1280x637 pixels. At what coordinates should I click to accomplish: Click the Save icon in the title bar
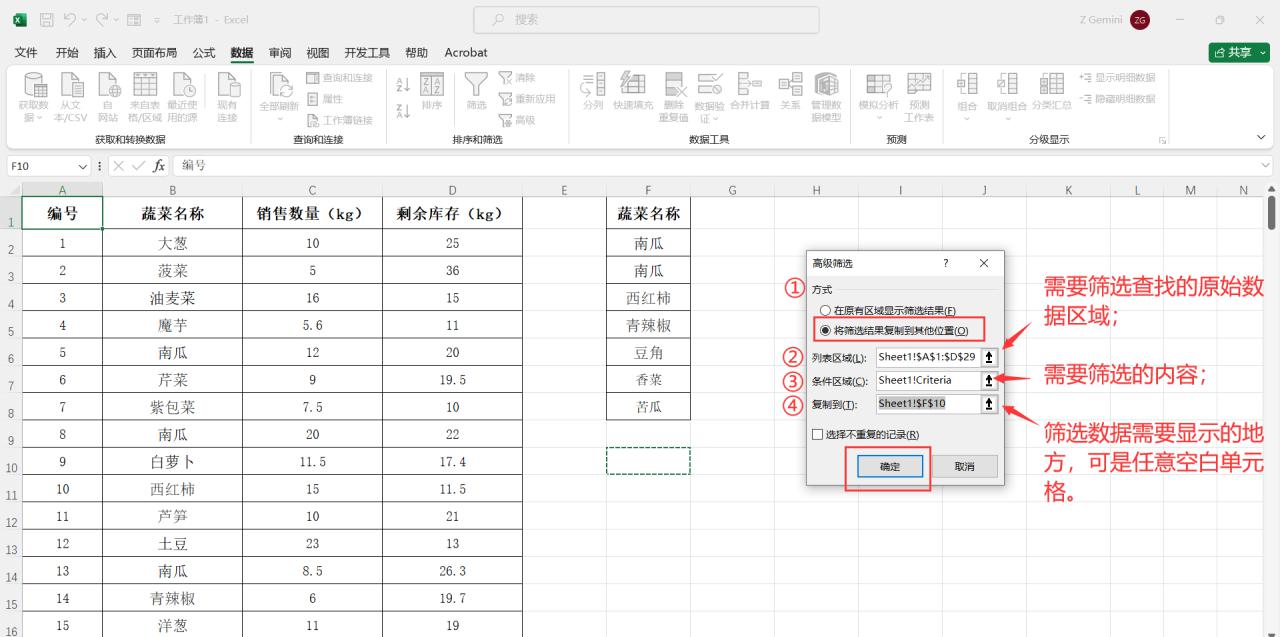coord(46,20)
